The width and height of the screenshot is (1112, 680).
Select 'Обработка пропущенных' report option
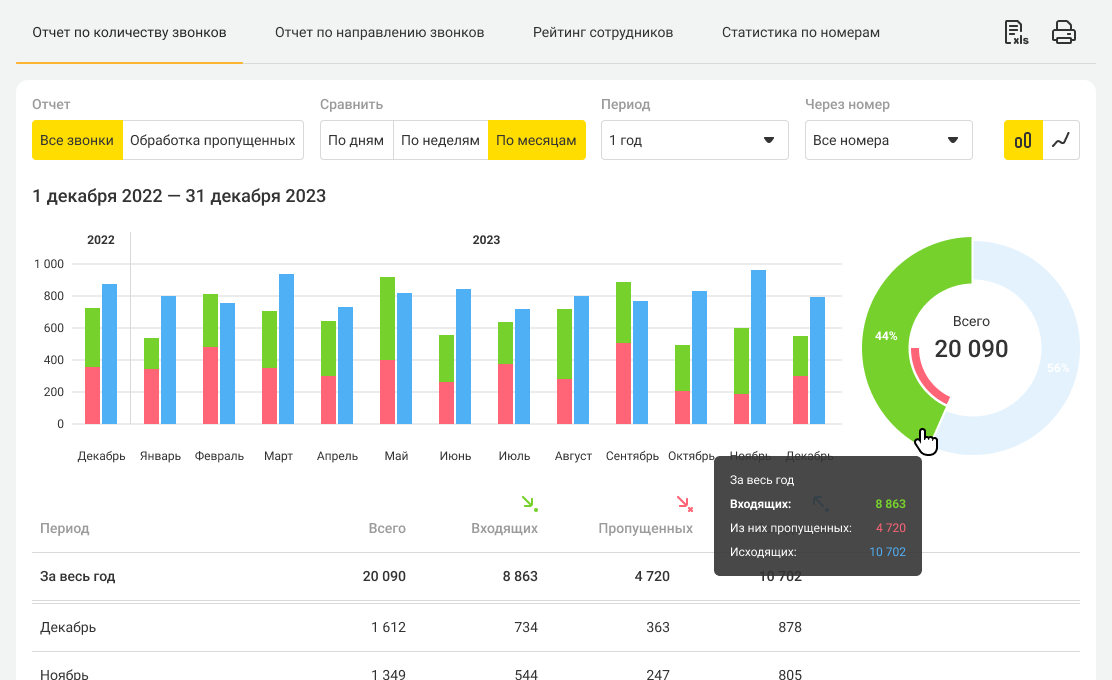(212, 140)
